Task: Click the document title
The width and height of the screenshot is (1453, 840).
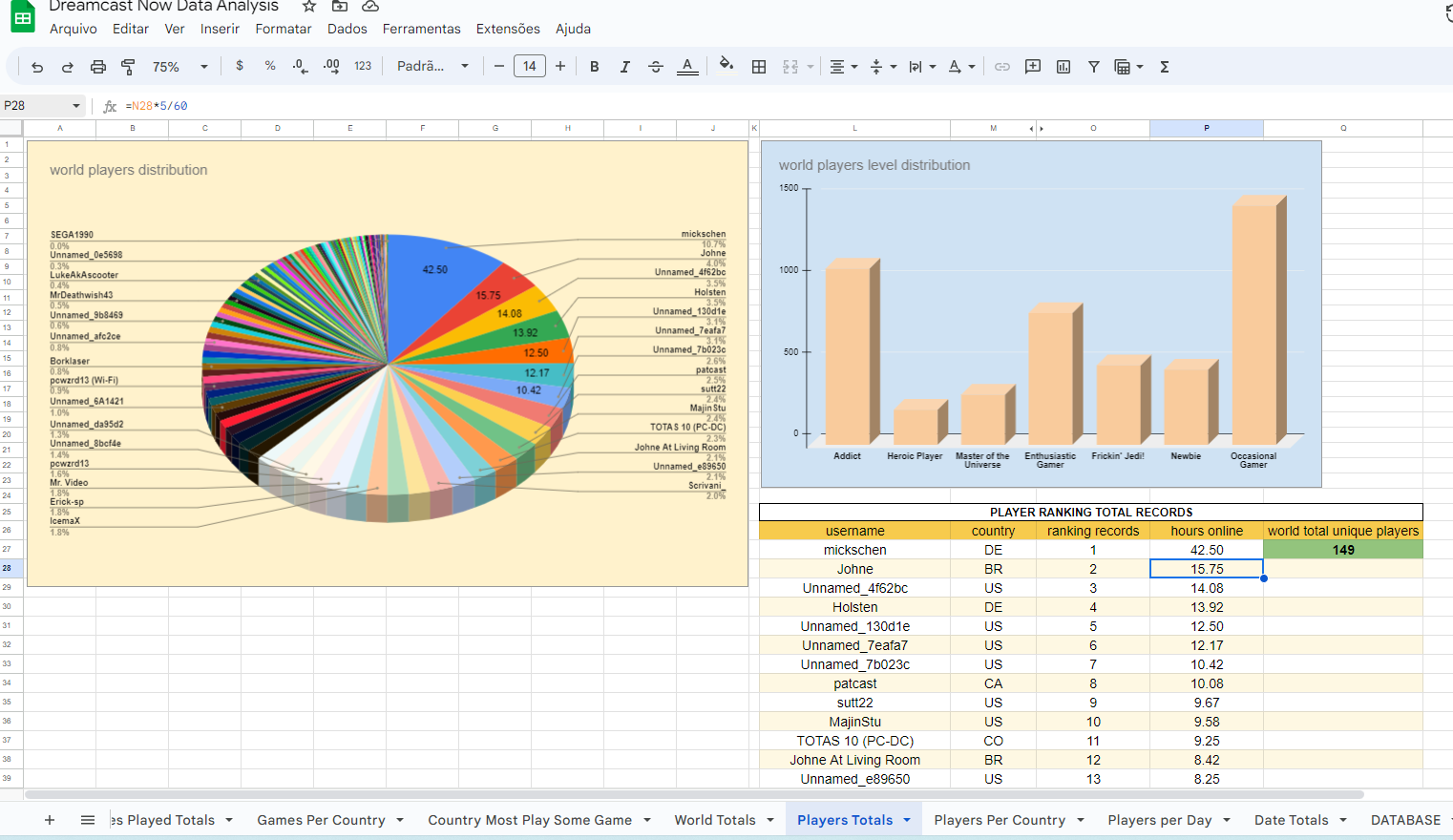Action: 164,6
